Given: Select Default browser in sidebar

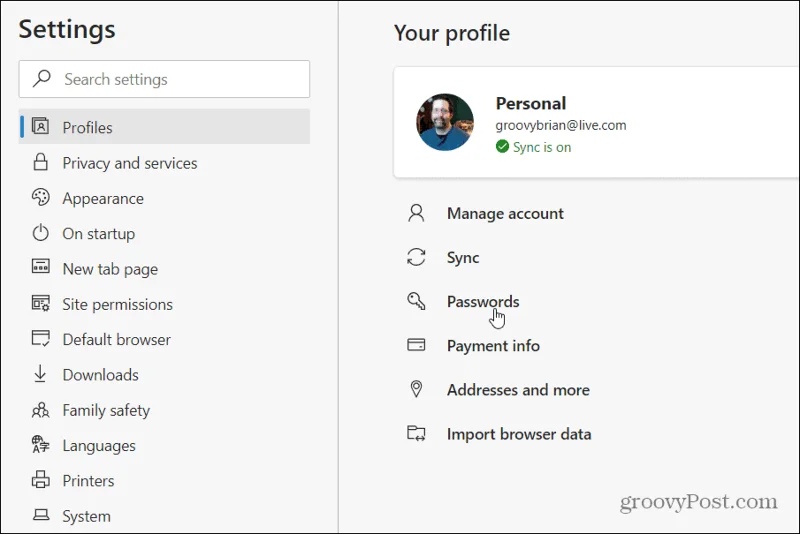Looking at the screenshot, I should [164, 339].
